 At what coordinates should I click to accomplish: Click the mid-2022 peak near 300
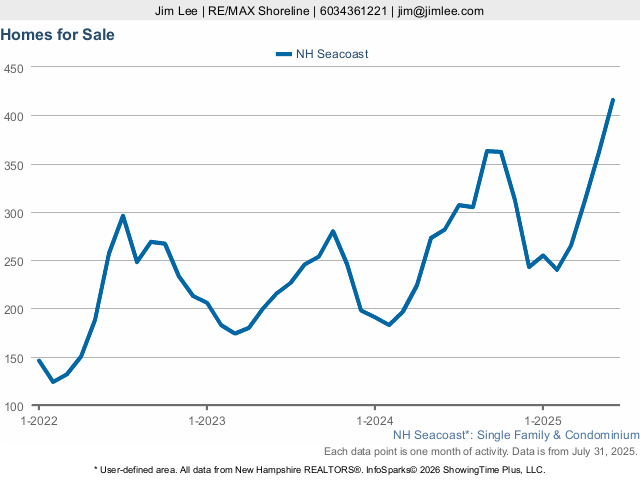click(x=123, y=216)
